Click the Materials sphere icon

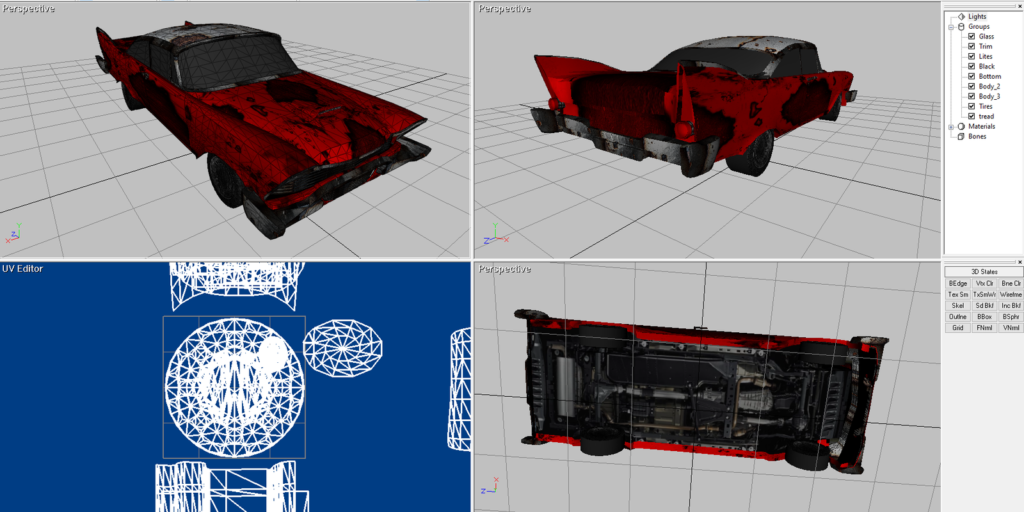[x=961, y=126]
